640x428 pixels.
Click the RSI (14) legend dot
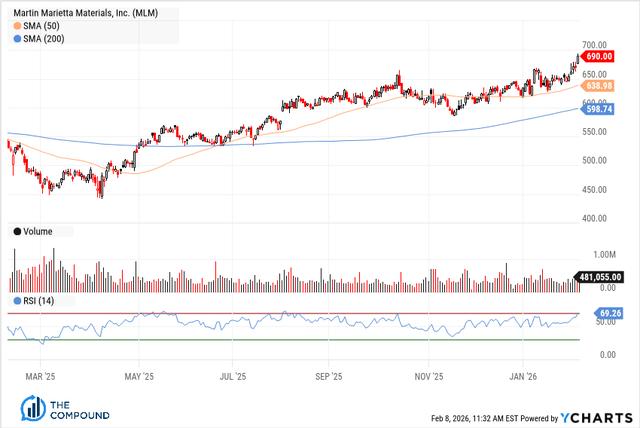click(17, 299)
